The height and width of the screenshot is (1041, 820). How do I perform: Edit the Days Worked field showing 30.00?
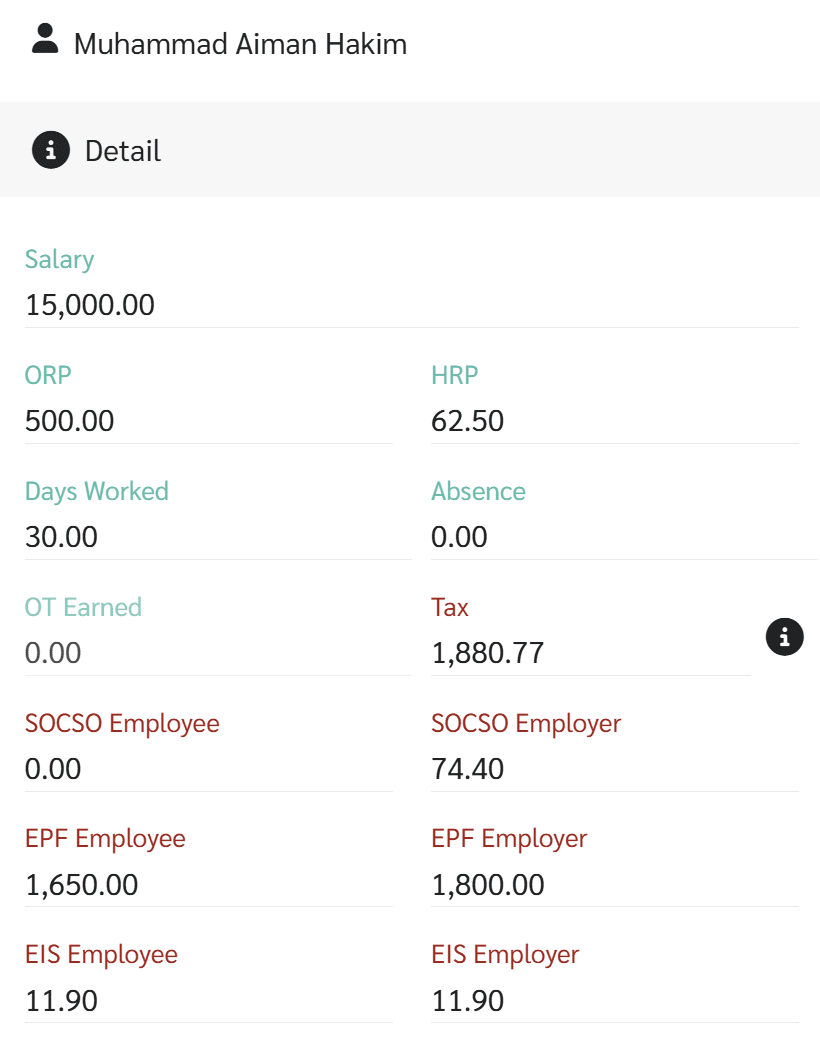[218, 537]
